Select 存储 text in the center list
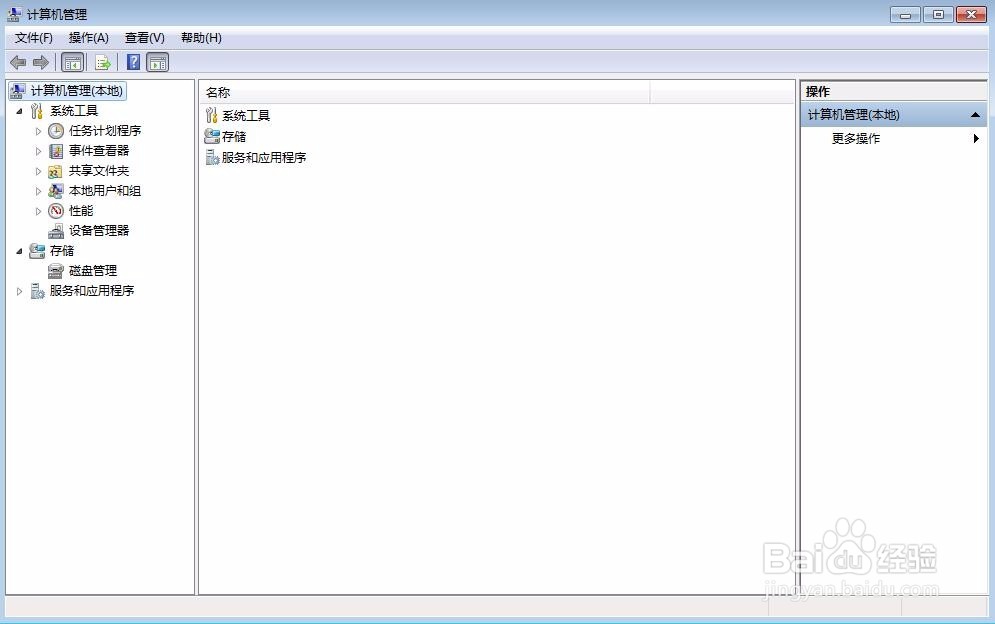This screenshot has width=995, height=624. pos(234,136)
